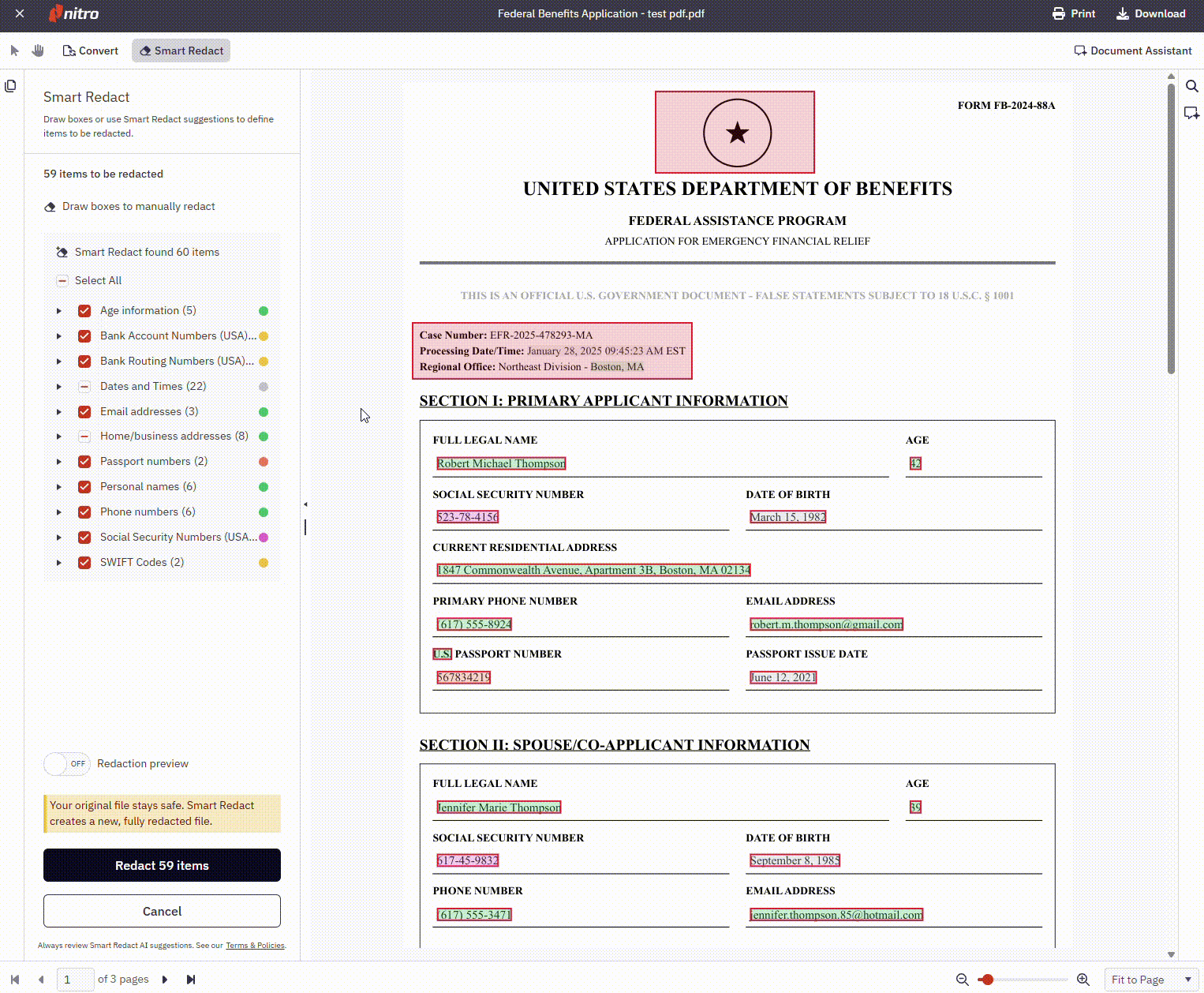The image size is (1204, 993).
Task: Zoom out with the minus magnifier
Action: pos(962,980)
